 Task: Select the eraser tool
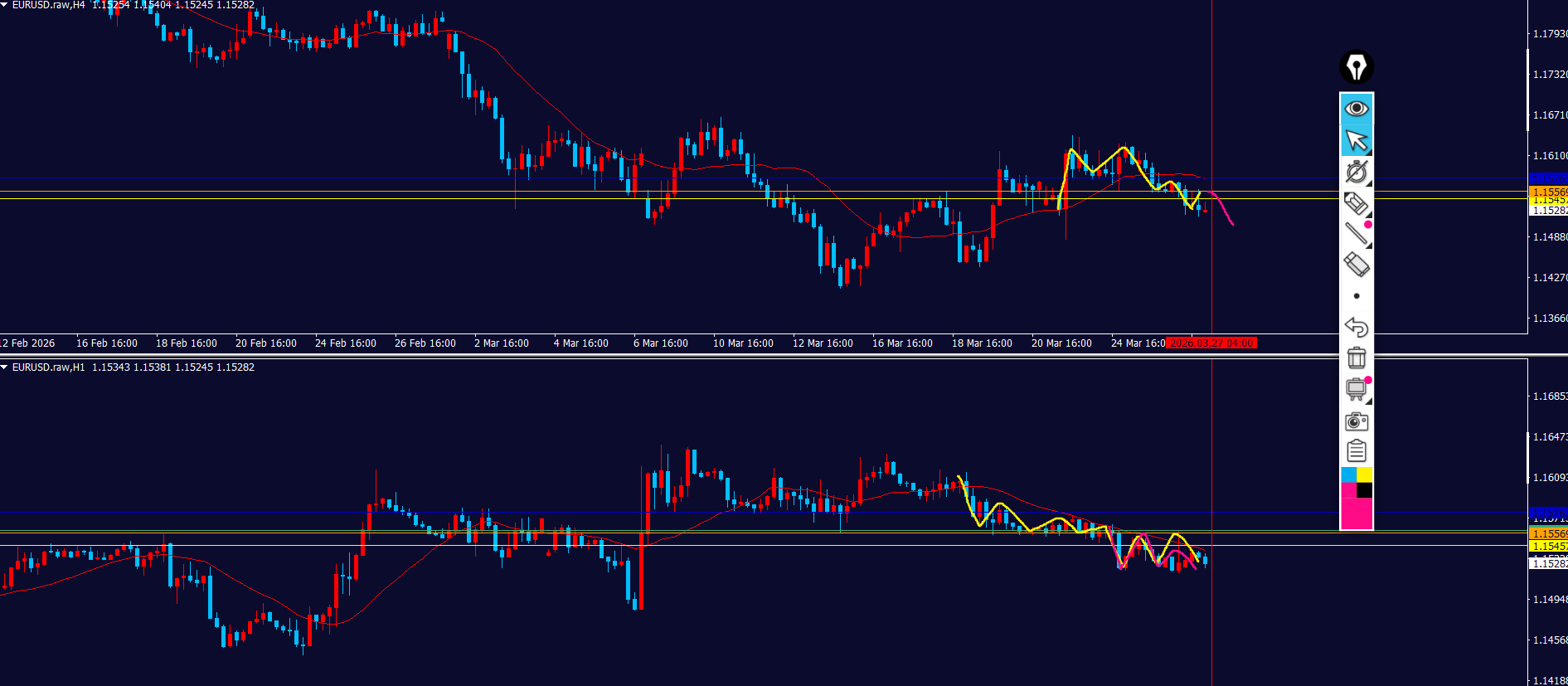coord(1356,265)
